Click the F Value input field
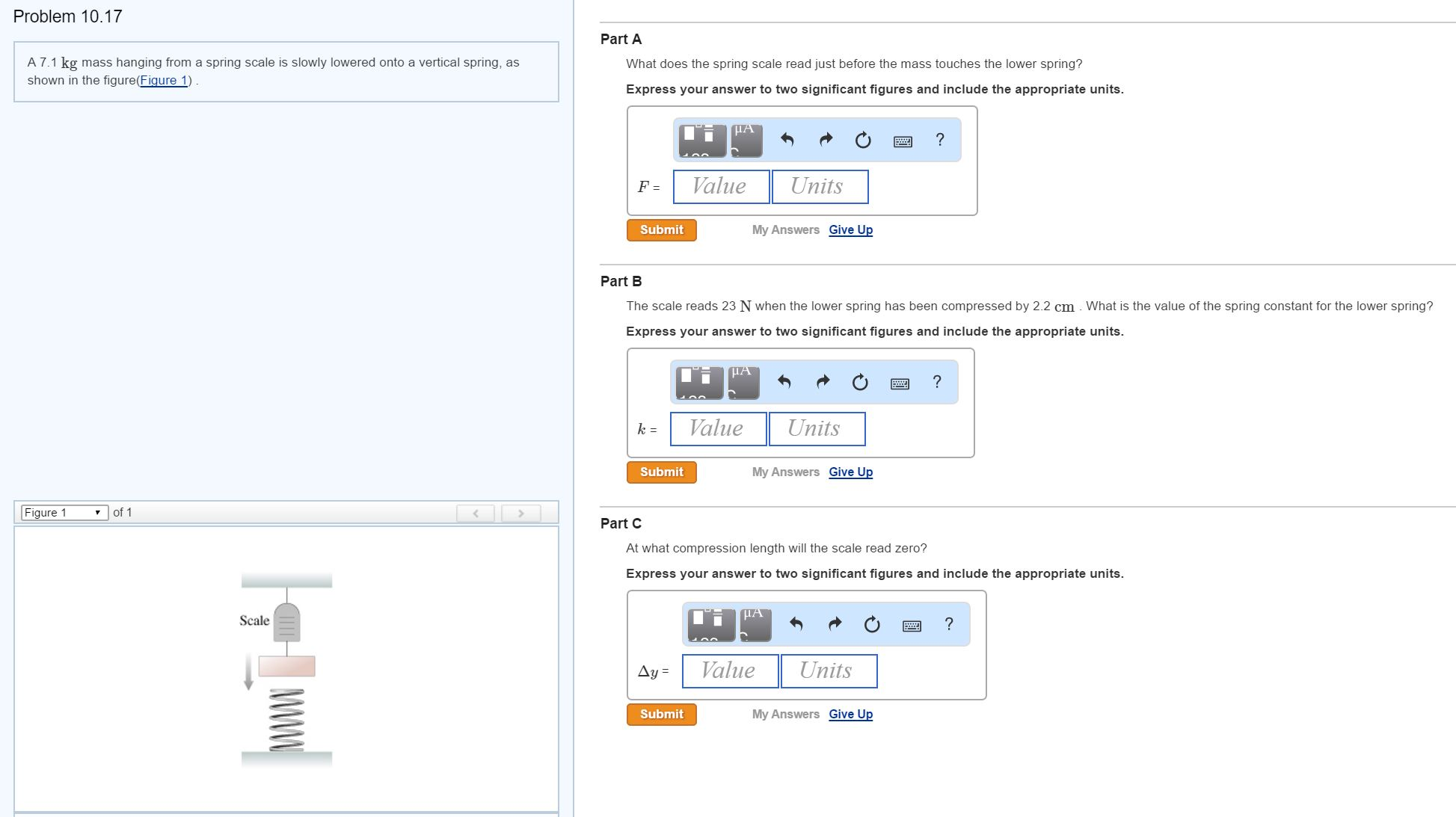This screenshot has height=817, width=1456. click(x=721, y=187)
